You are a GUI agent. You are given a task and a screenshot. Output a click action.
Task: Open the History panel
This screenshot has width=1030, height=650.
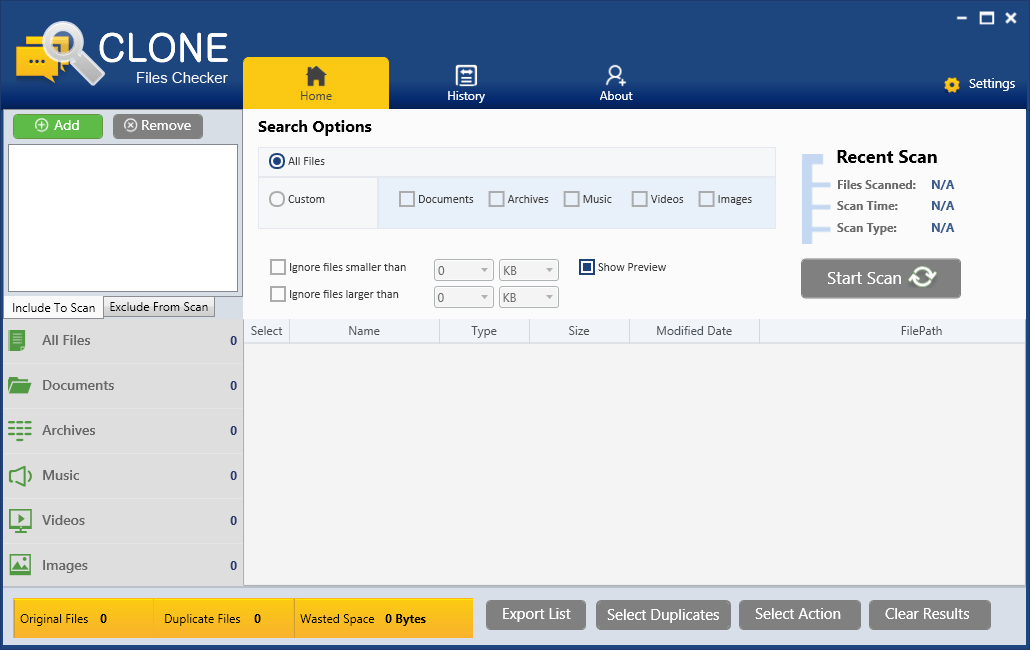tap(465, 82)
